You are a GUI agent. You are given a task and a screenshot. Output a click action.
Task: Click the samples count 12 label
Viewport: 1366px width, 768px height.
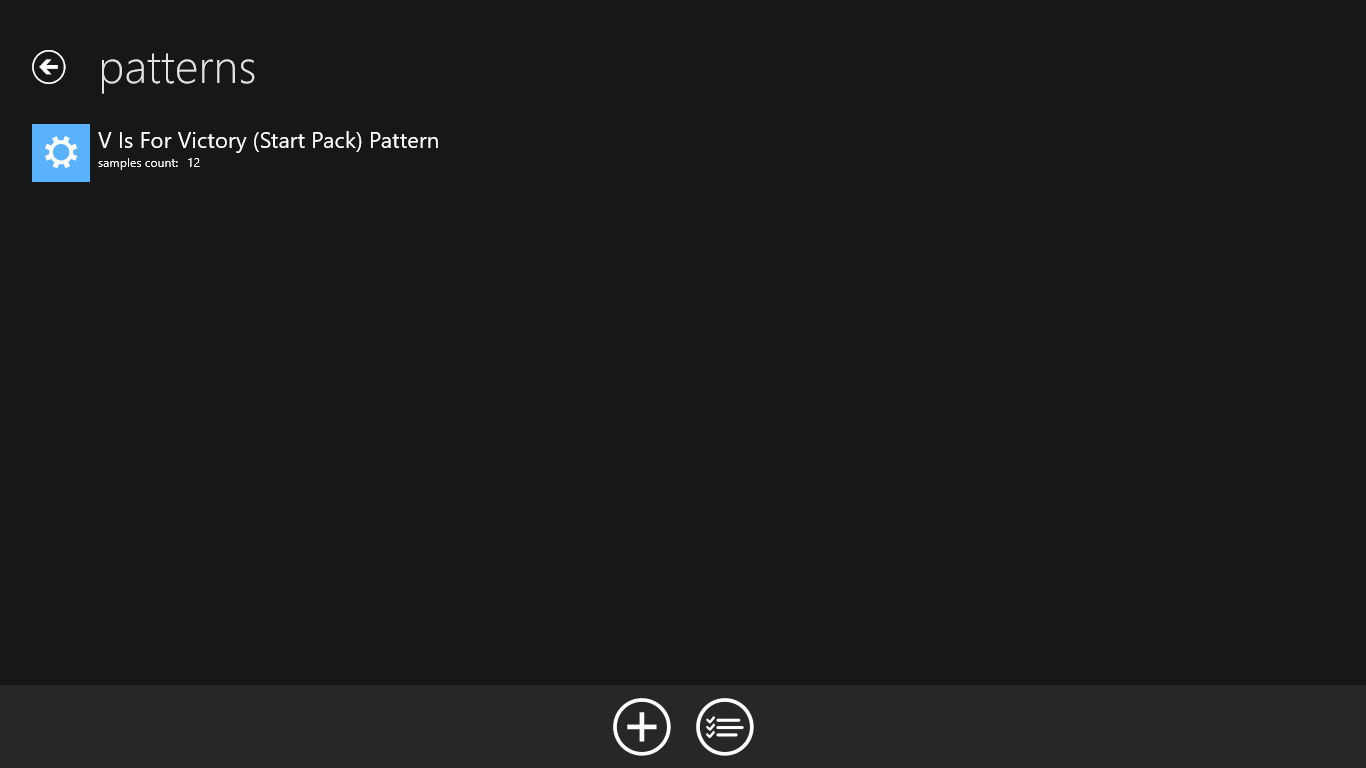click(x=149, y=163)
